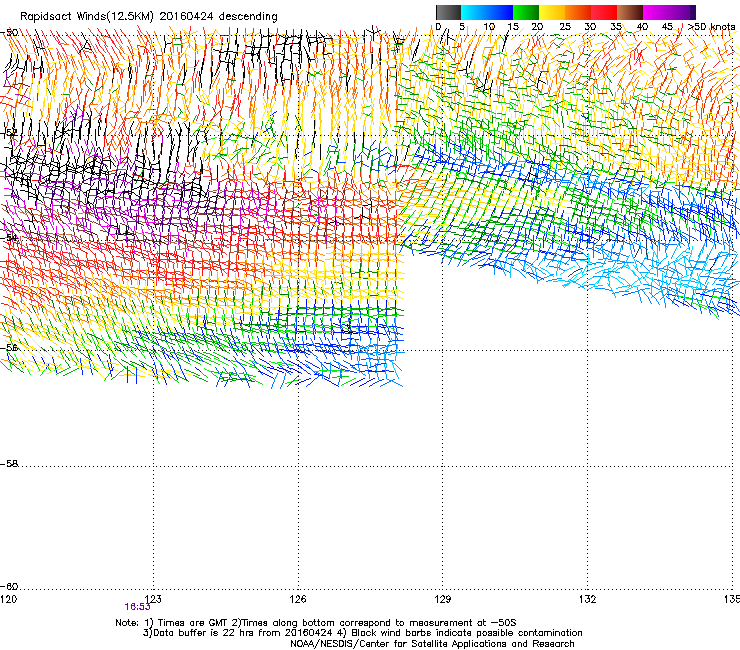Viewport: 740px width, 650px height.
Task: Click the legend number 40
Action: 642,27
